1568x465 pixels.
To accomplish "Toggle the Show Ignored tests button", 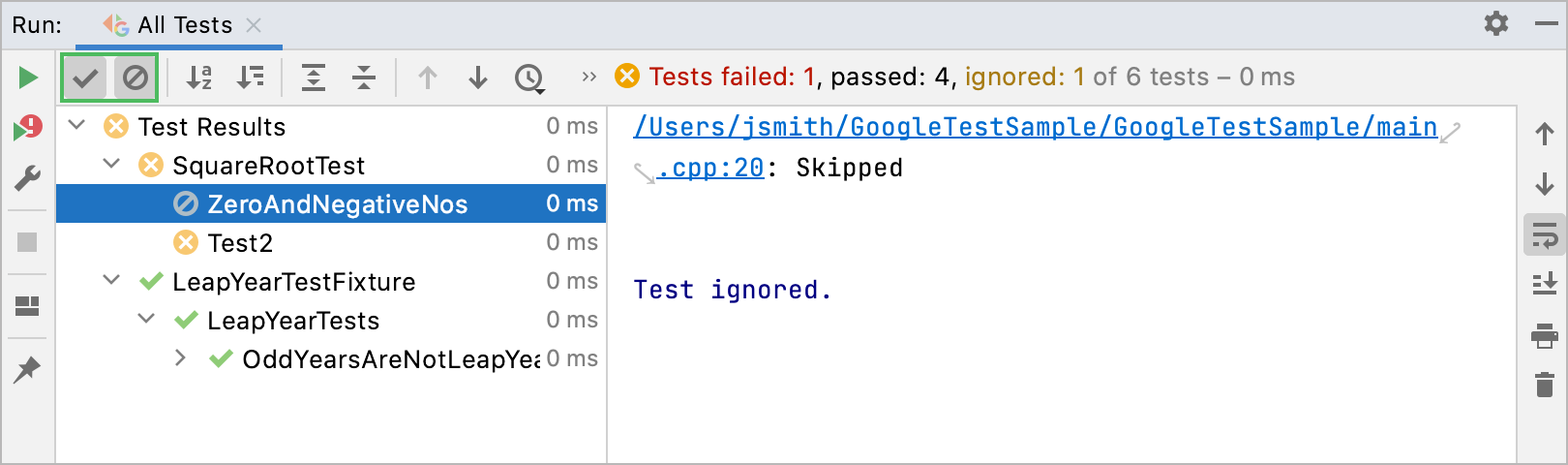I will [x=136, y=77].
